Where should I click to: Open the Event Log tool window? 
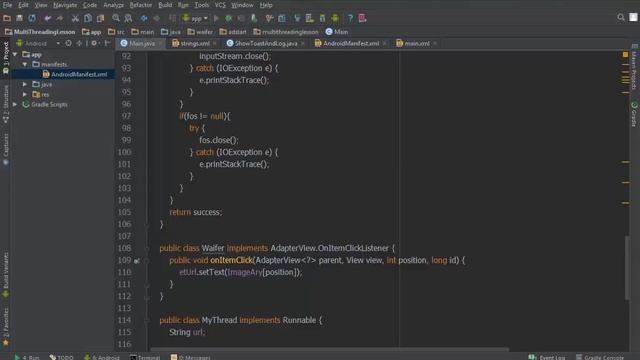point(547,357)
